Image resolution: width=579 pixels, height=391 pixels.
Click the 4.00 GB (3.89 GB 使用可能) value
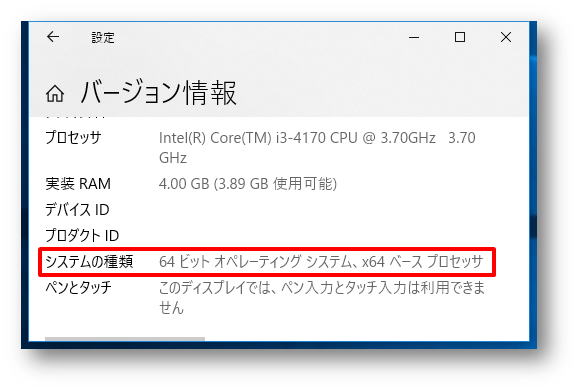click(248, 184)
